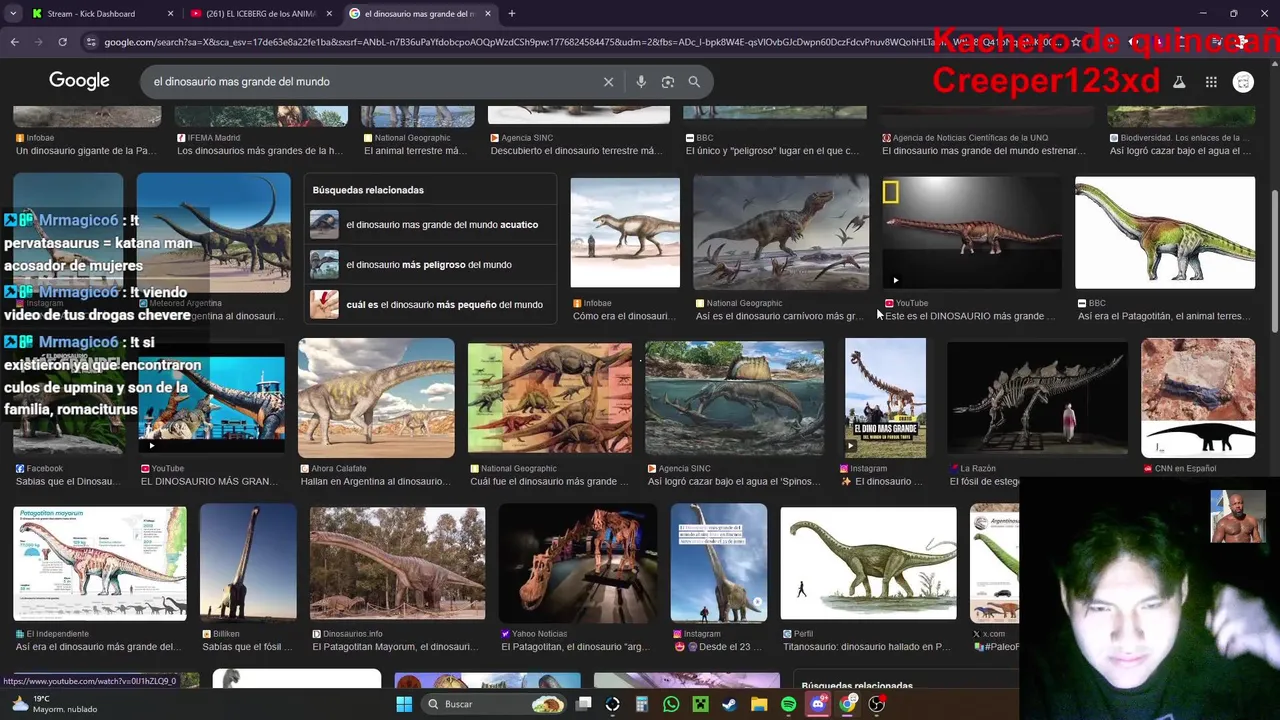Open CNN en Español fossil image
This screenshot has height=720, width=1280.
pyautogui.click(x=1198, y=397)
